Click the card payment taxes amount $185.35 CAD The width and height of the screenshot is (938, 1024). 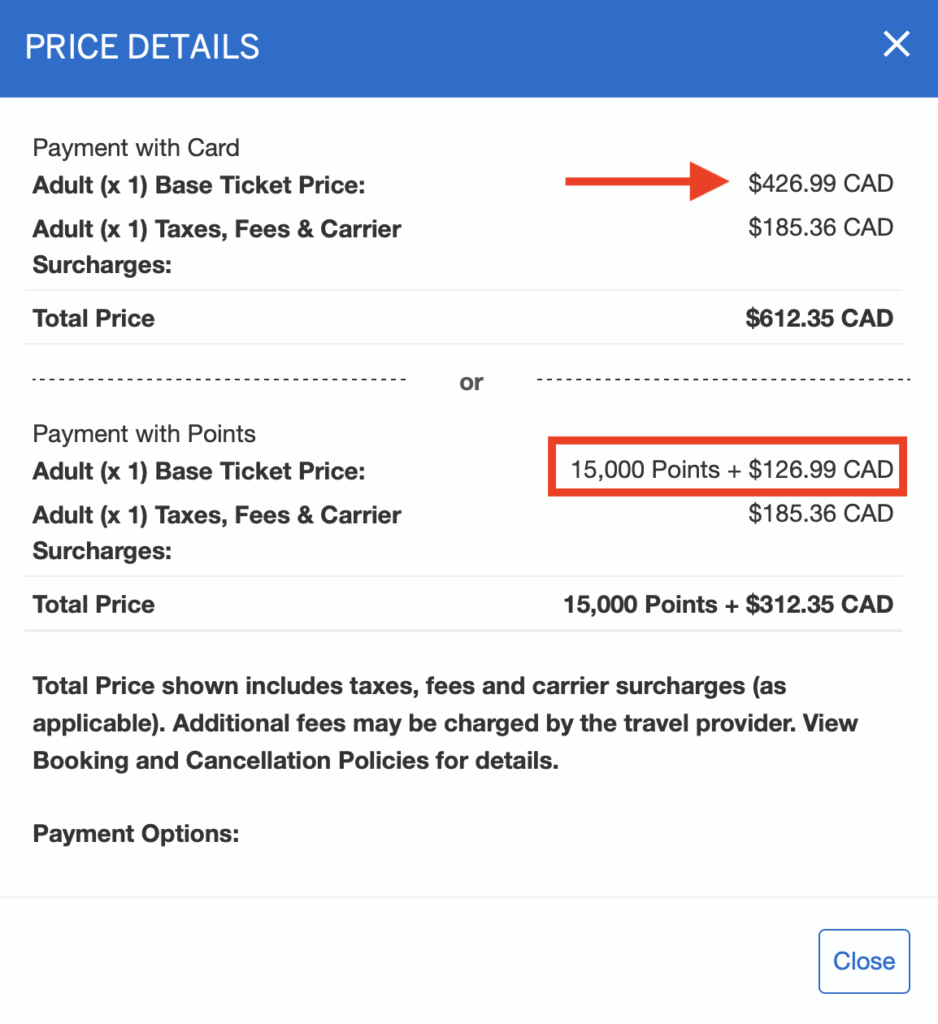click(x=820, y=227)
